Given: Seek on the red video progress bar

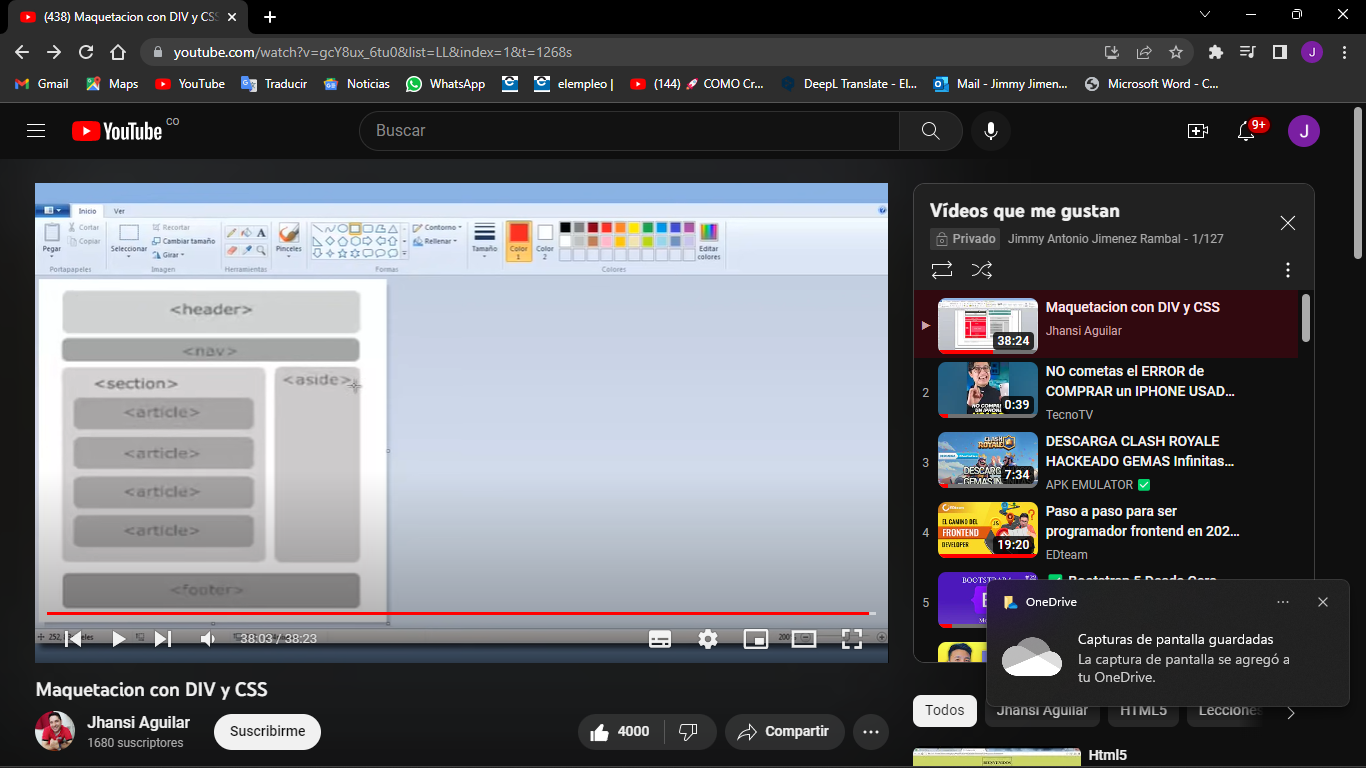Looking at the screenshot, I should [x=458, y=613].
